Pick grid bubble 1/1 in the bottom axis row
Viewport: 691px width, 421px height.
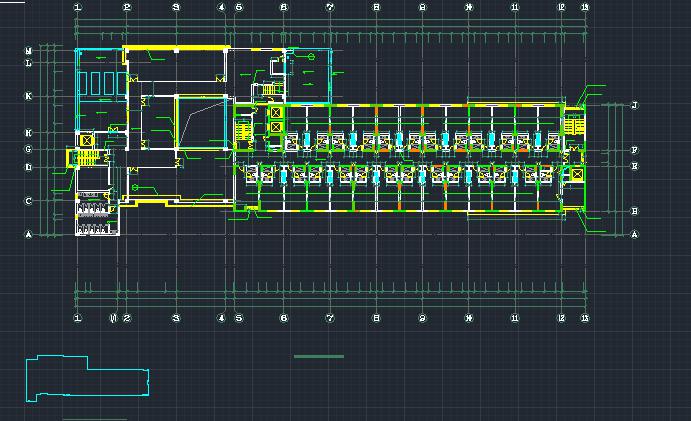pos(113,318)
